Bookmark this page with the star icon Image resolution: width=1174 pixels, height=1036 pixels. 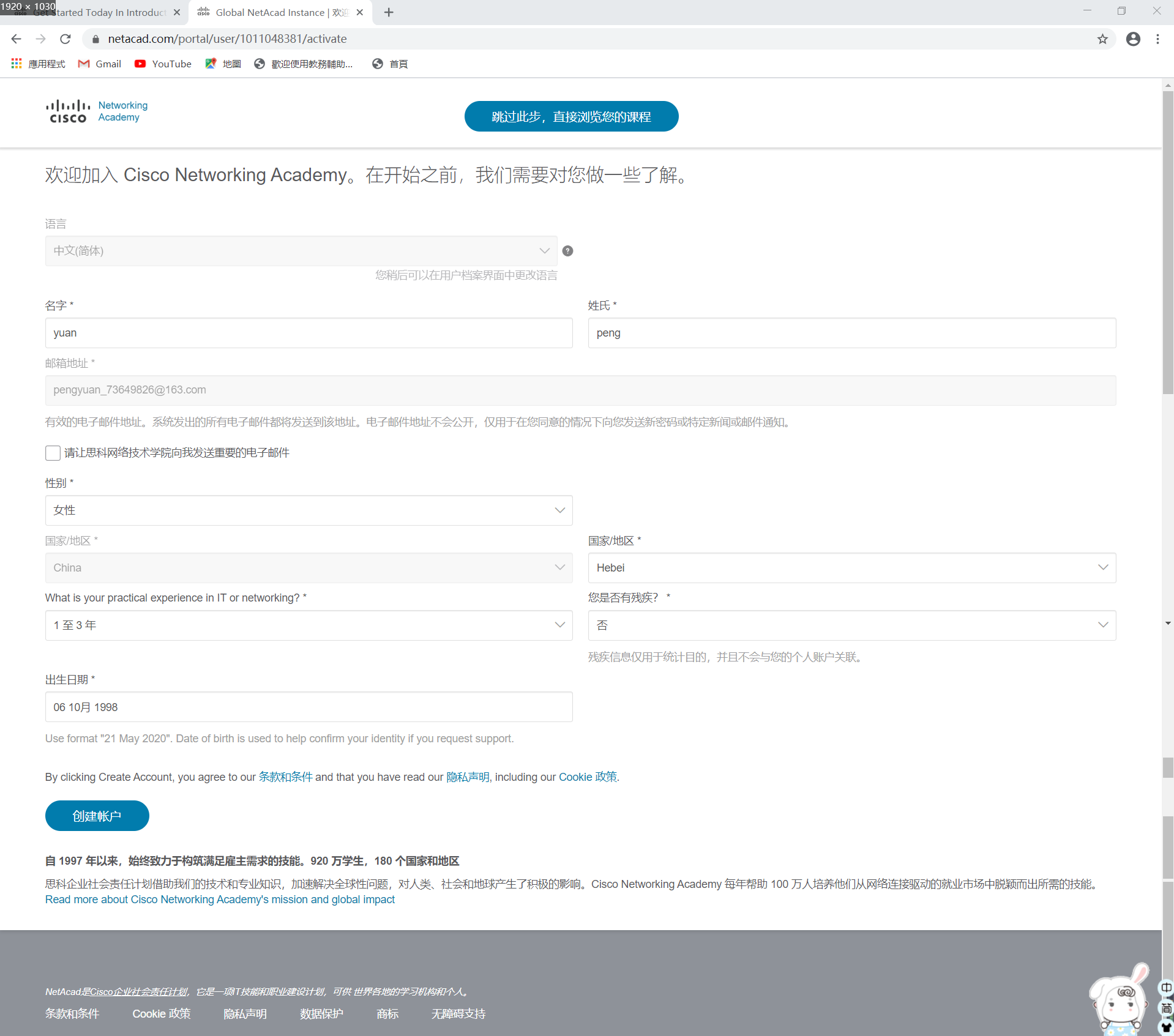coord(1102,39)
